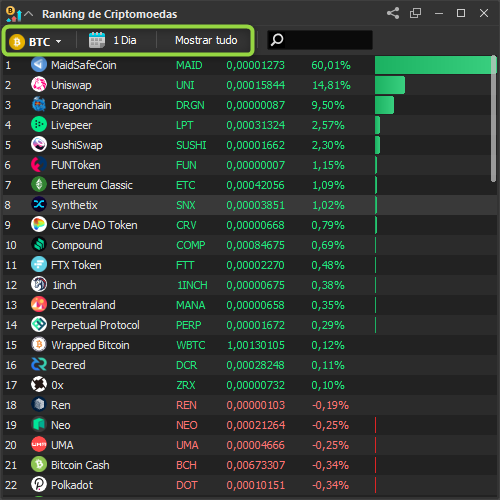
Task: Click the Synthetix icon
Action: (x=39, y=205)
